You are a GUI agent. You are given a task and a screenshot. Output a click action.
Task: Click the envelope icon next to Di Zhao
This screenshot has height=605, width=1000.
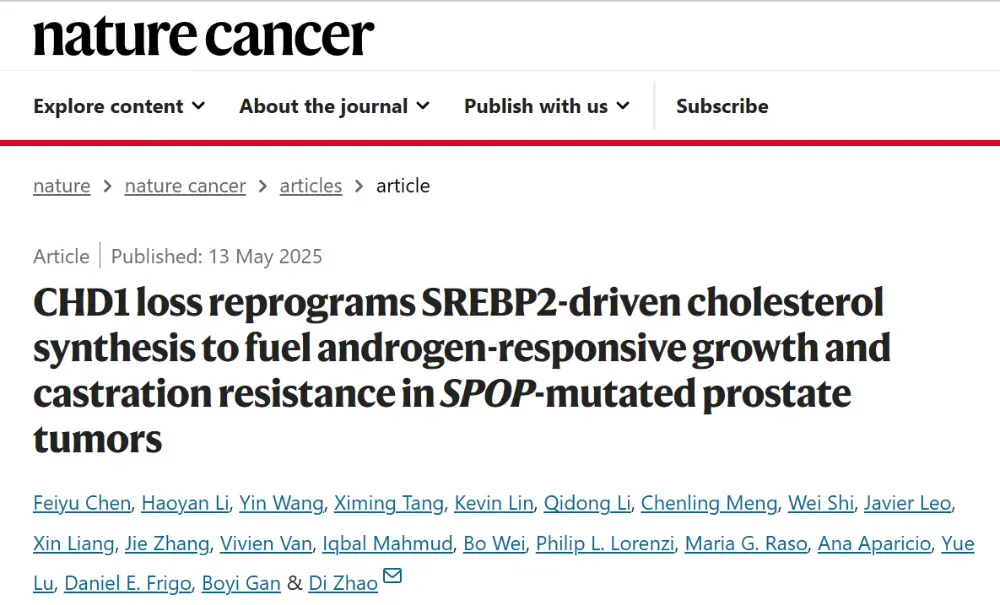pos(392,576)
